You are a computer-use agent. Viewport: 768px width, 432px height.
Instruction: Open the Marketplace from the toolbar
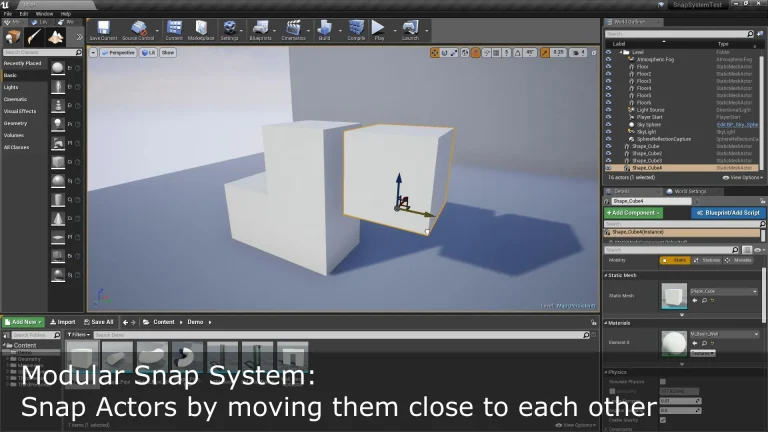tap(201, 29)
